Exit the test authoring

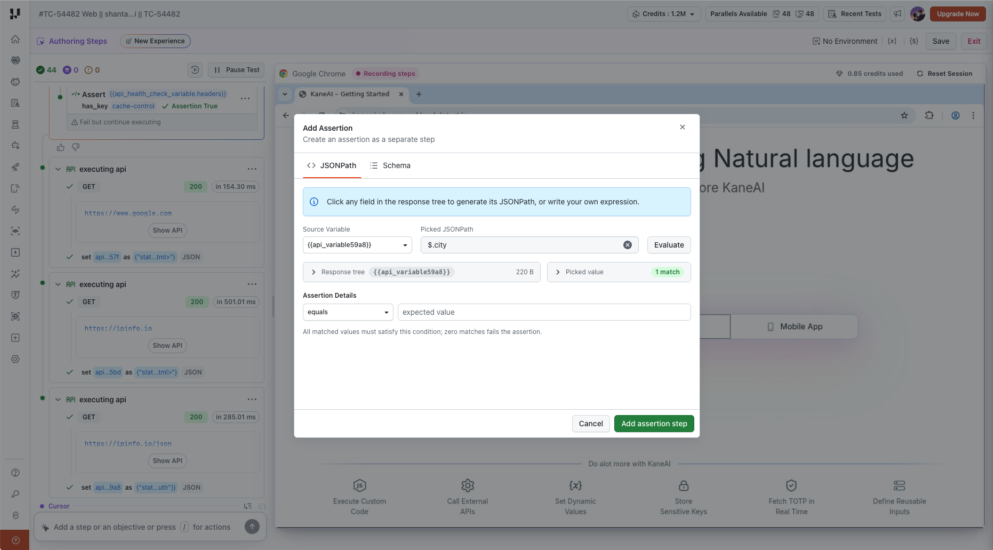[x=973, y=41]
